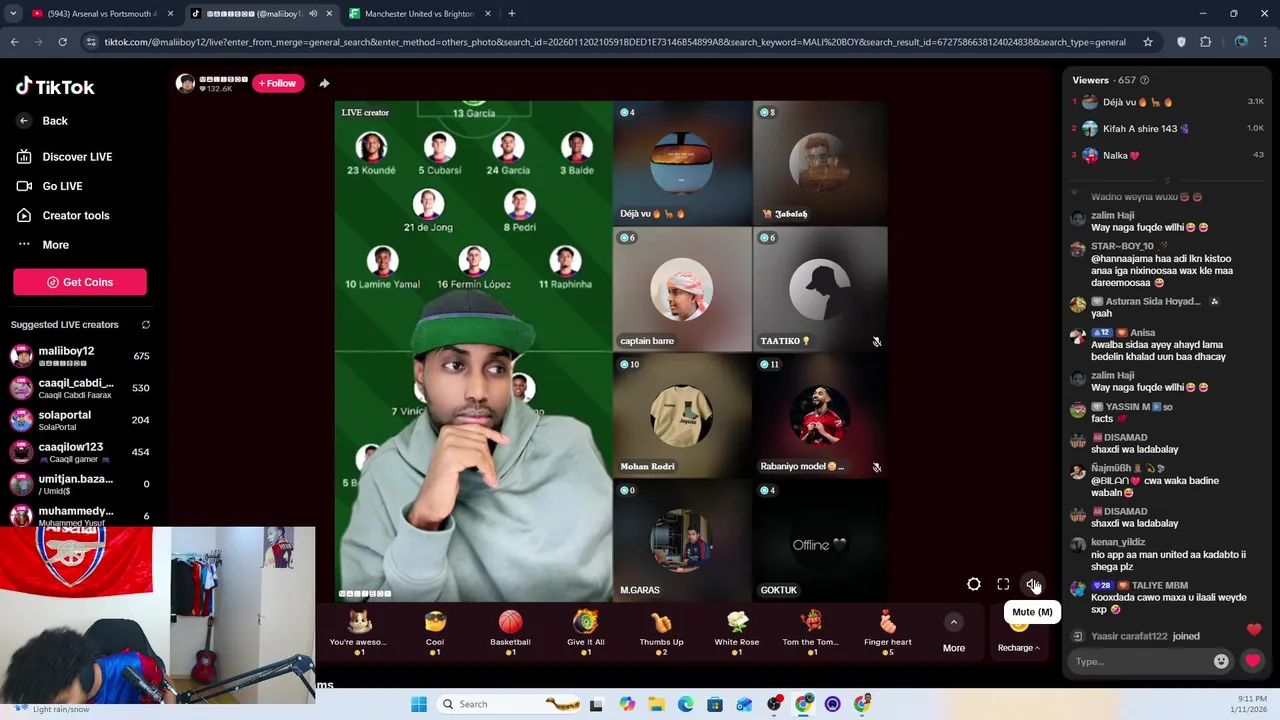Open Microsoft Edge from the taskbar

[686, 704]
